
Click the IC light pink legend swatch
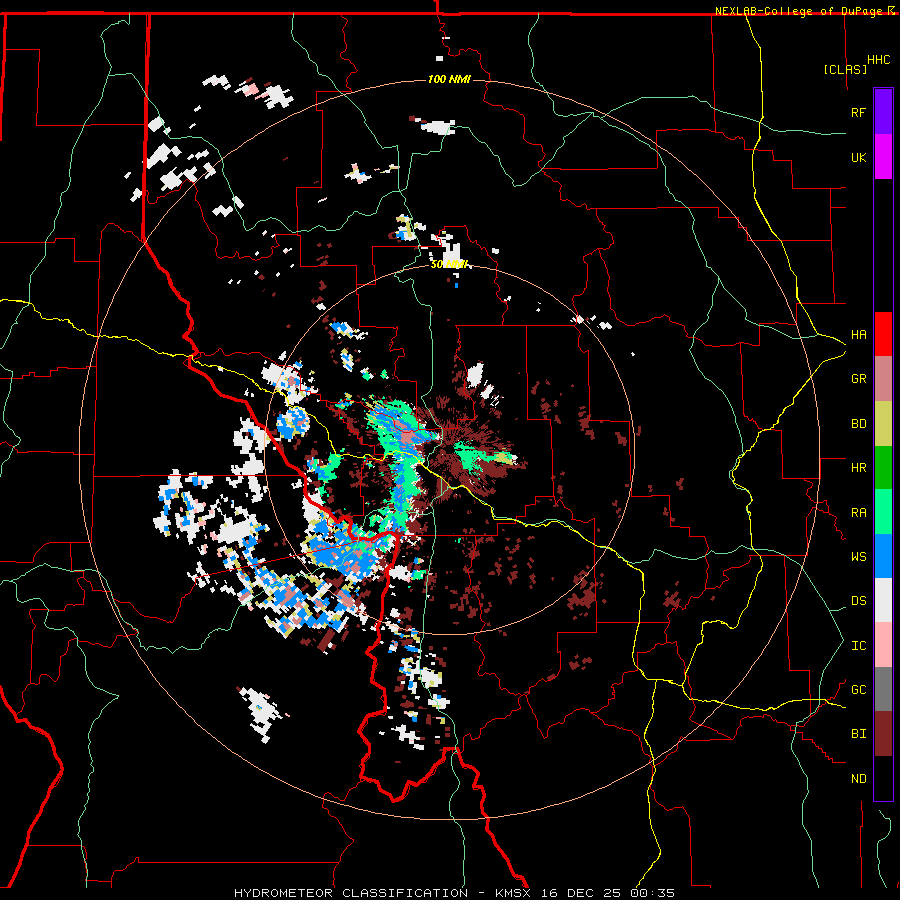883,645
